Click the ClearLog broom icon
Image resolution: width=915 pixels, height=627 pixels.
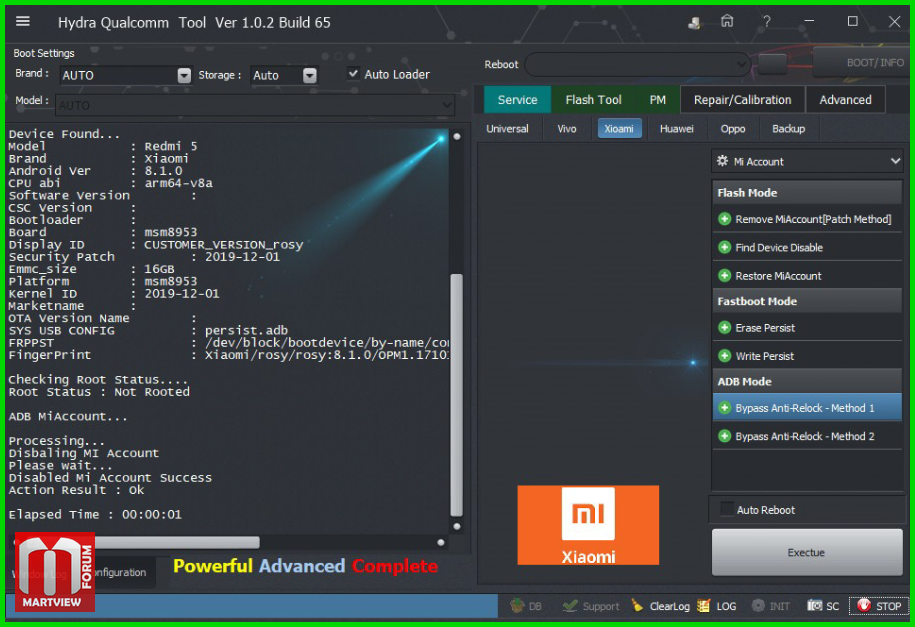(x=638, y=606)
